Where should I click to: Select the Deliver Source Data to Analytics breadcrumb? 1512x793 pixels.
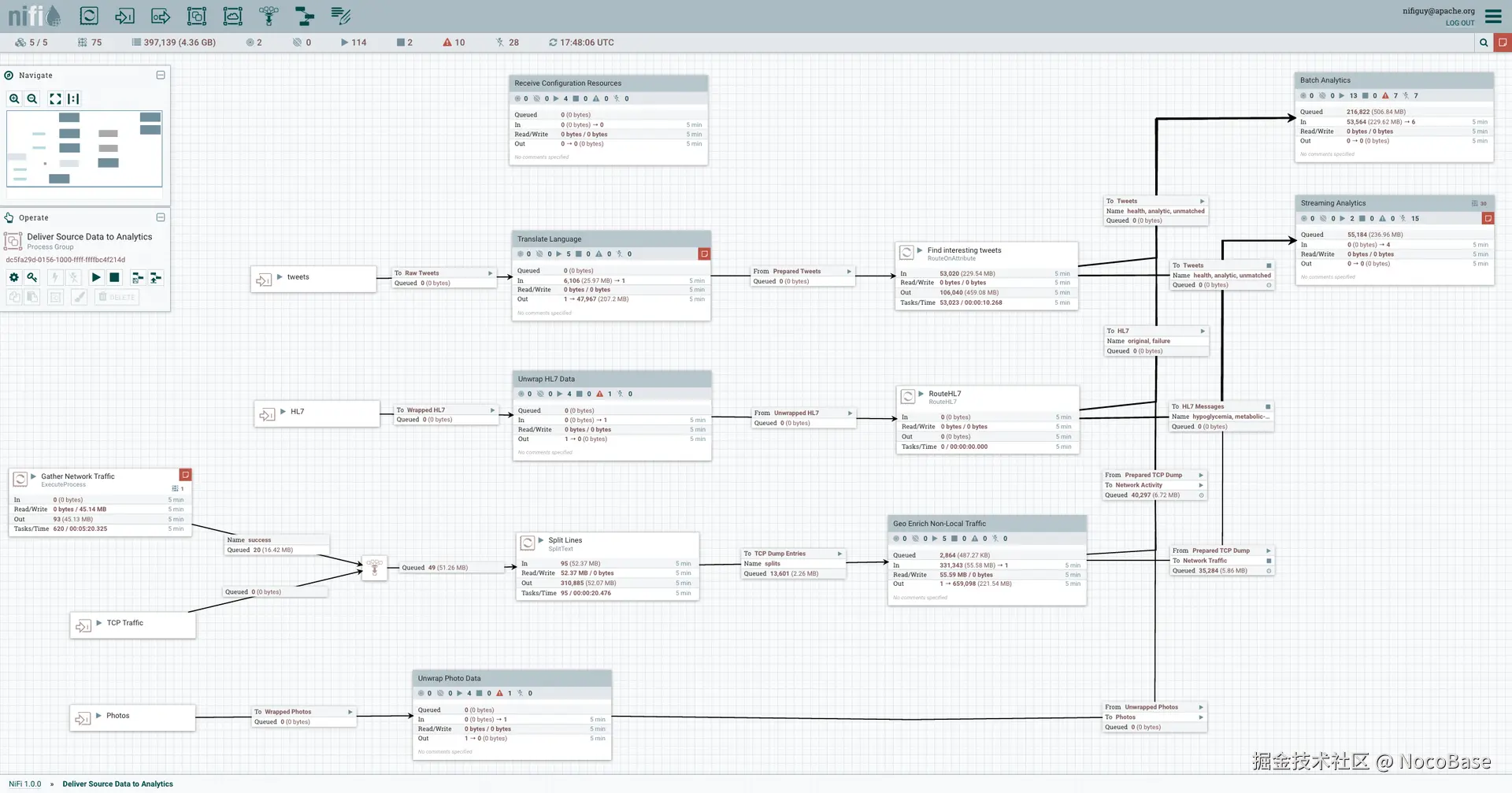coord(117,784)
